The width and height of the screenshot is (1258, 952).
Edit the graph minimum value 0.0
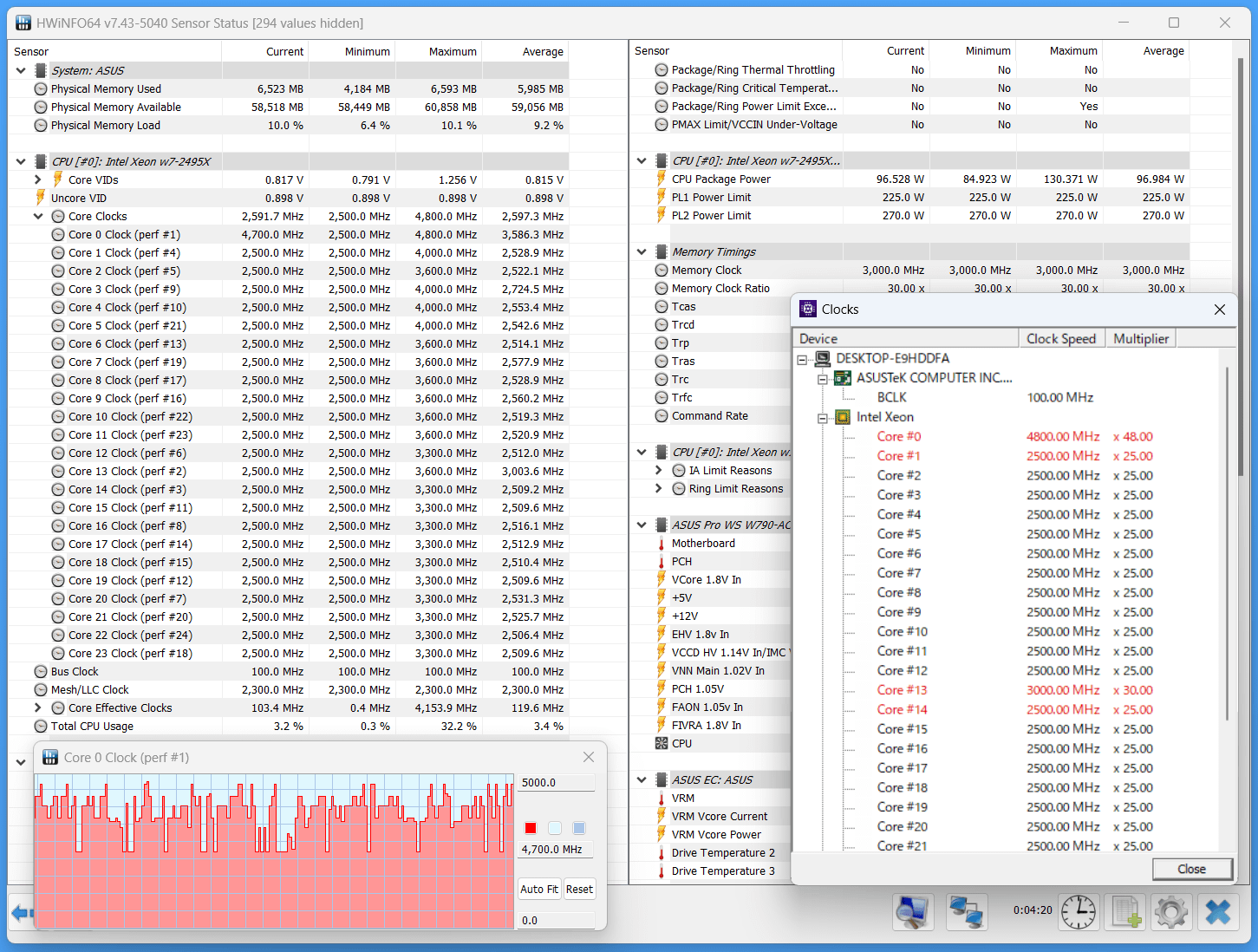pyautogui.click(x=557, y=920)
